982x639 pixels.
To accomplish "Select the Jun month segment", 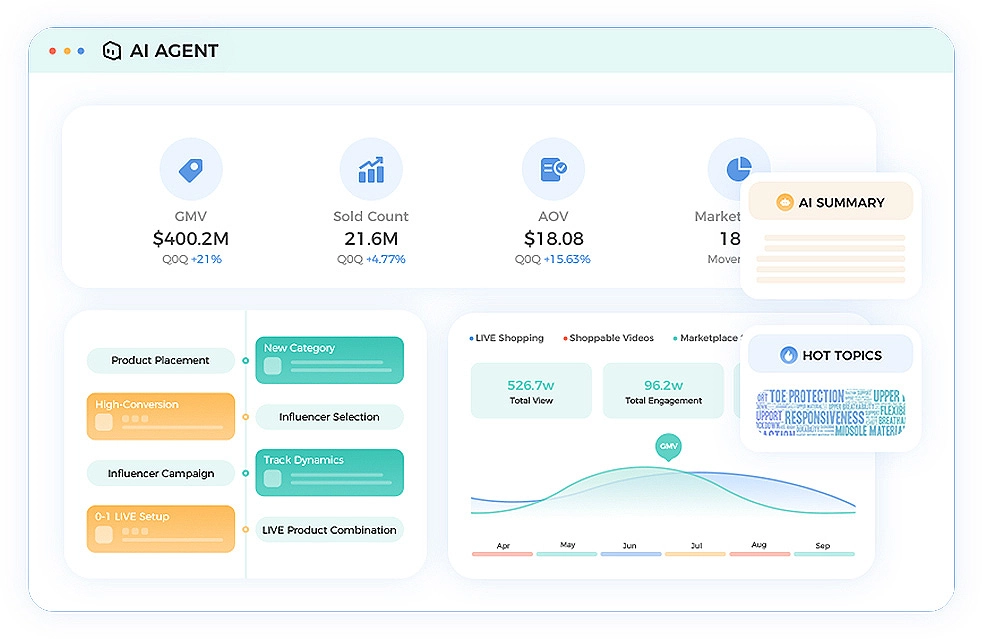I will [629, 549].
